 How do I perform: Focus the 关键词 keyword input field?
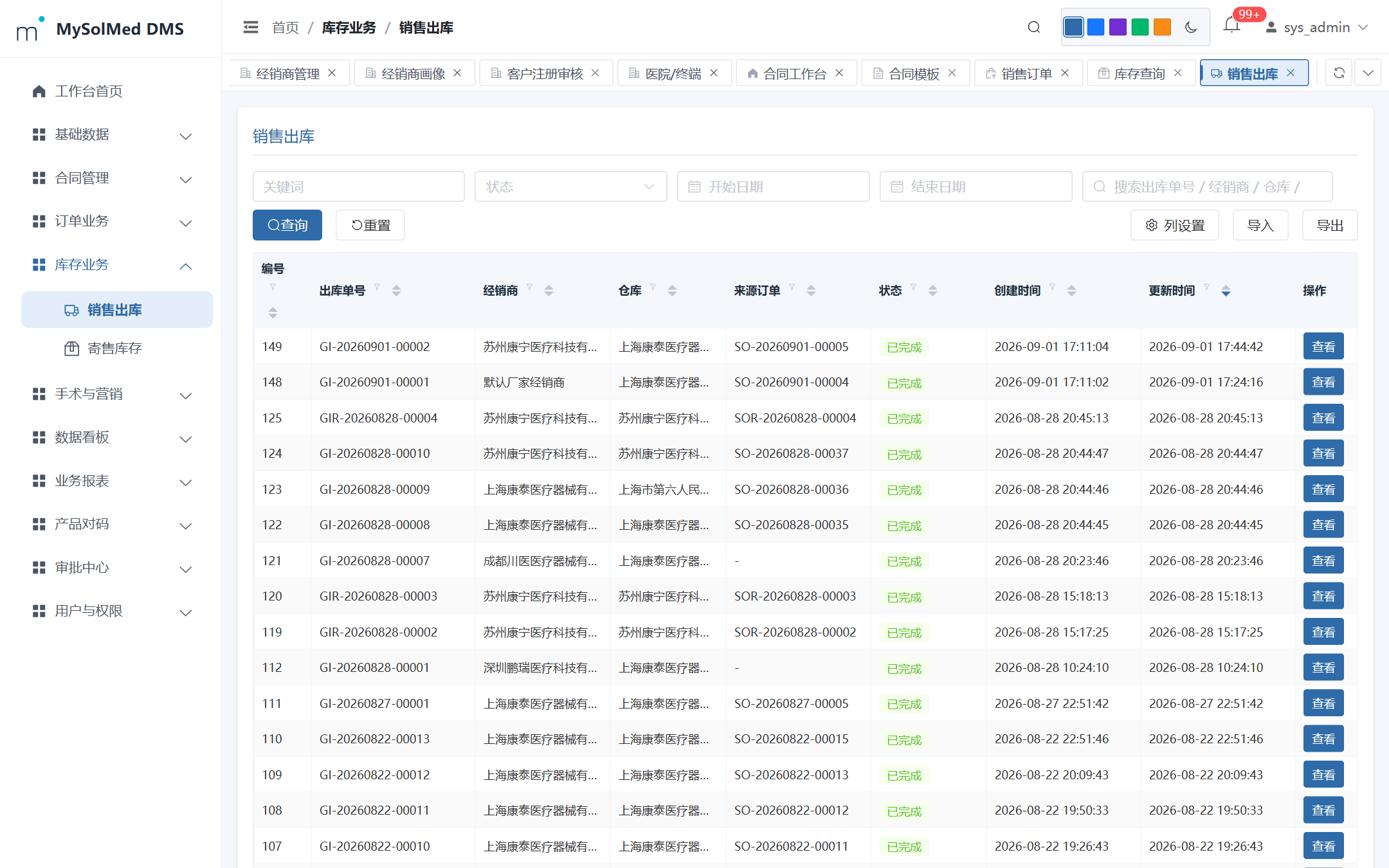359,186
